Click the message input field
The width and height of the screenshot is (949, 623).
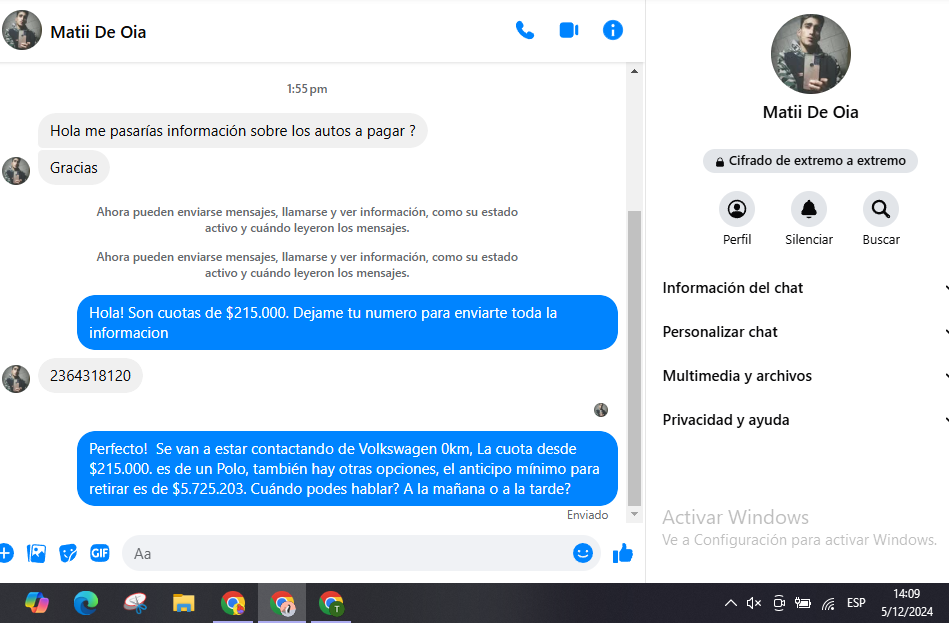tap(350, 553)
